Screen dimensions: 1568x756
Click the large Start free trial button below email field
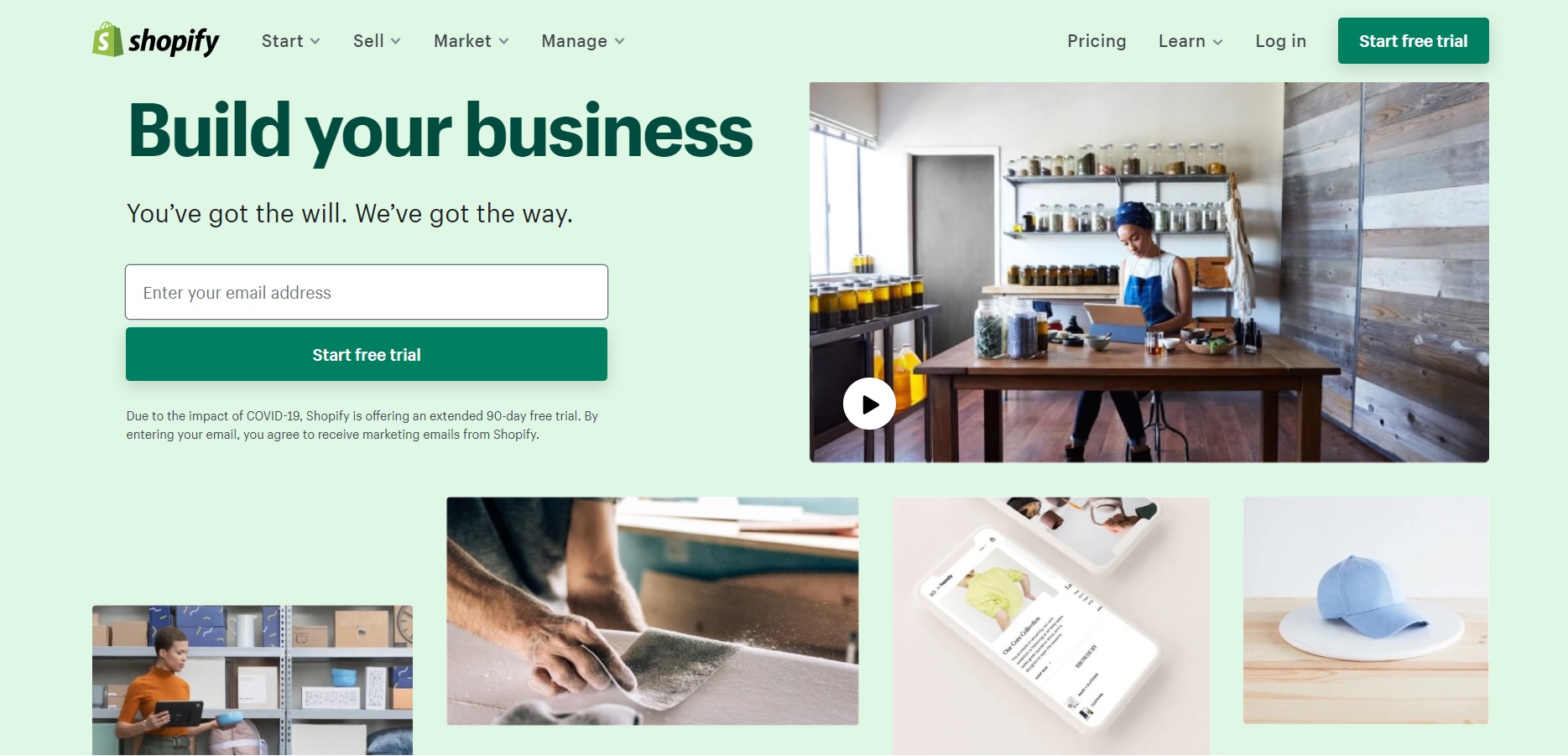click(367, 354)
